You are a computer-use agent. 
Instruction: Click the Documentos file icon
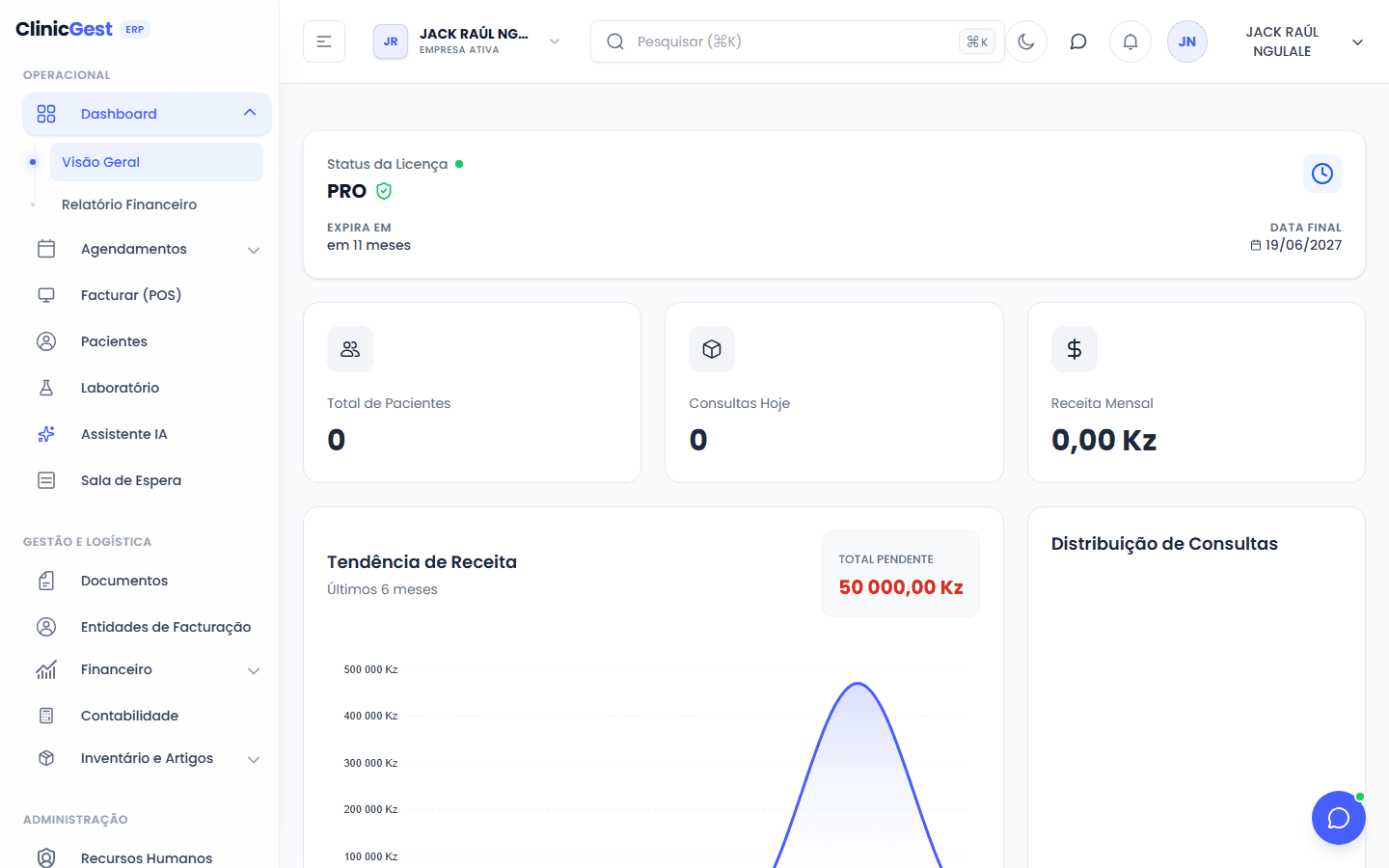coord(46,581)
